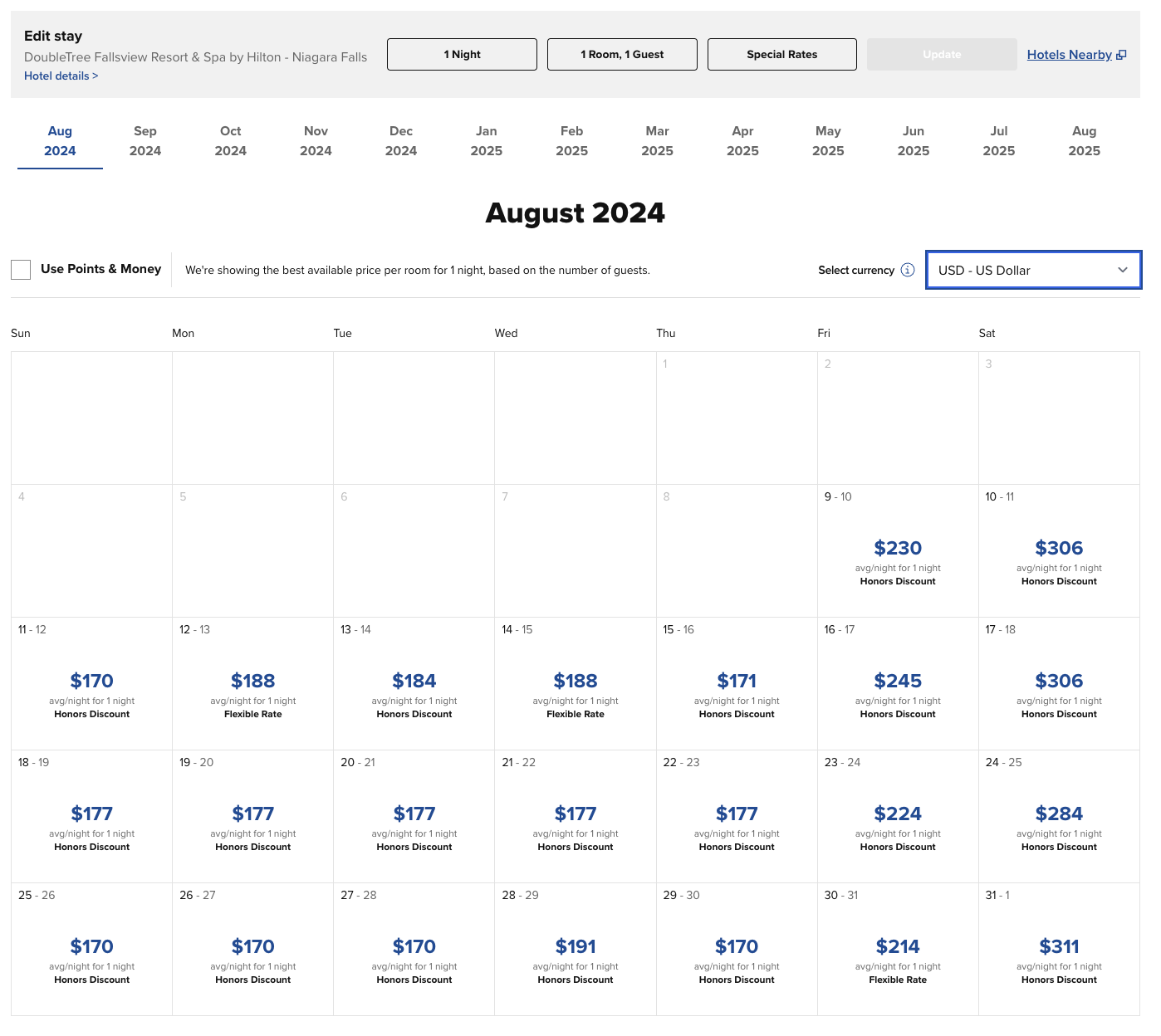Choose the Aug 18 - 19 night at $177
The height and width of the screenshot is (1036, 1161).
coord(91,817)
